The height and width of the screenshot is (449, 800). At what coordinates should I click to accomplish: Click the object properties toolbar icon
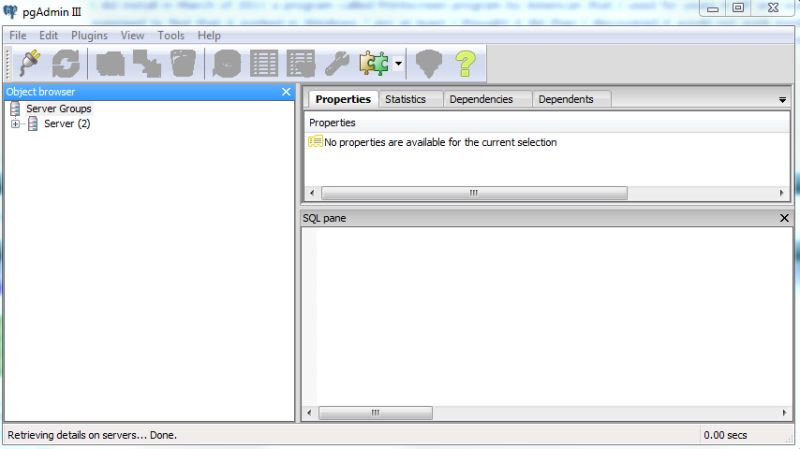tap(111, 64)
